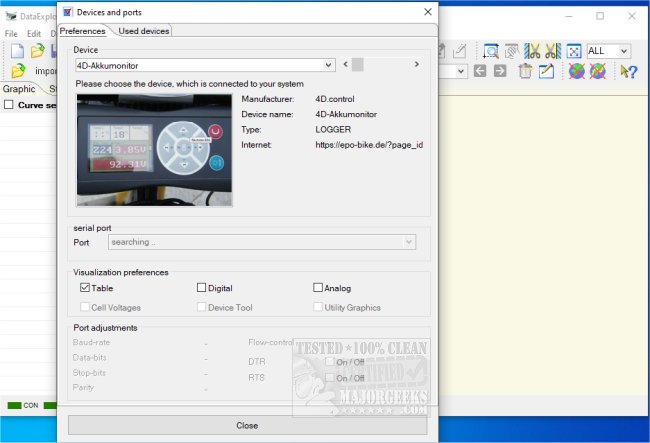650x443 pixels.
Task: Click the second crossed-out globe icon
Action: tap(598, 71)
